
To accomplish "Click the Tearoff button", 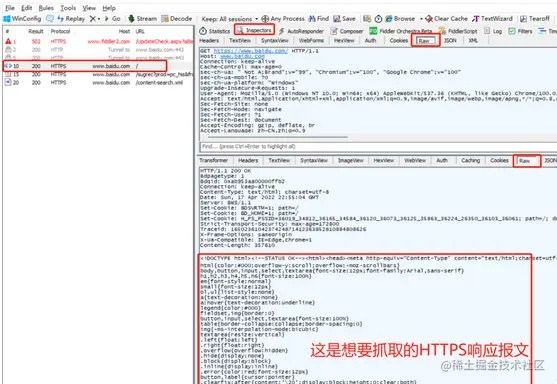I will 535,18.
